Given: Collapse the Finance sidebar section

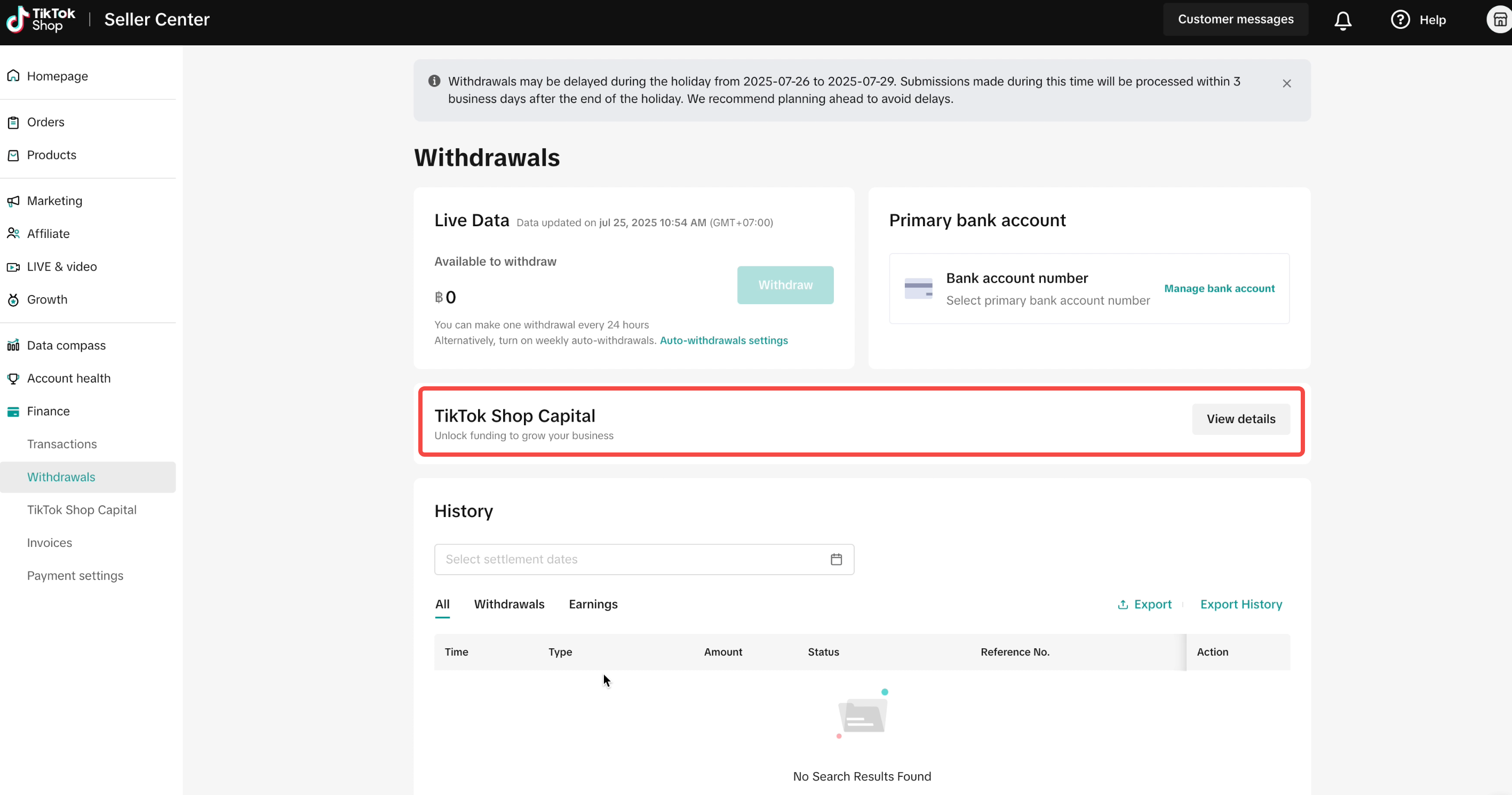Looking at the screenshot, I should [48, 411].
